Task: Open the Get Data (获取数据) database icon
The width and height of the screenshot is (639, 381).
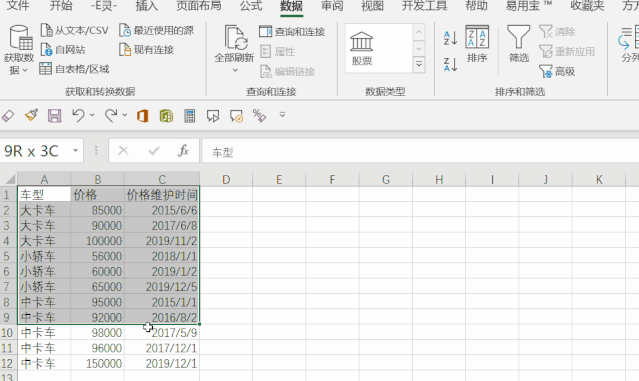Action: [x=20, y=37]
